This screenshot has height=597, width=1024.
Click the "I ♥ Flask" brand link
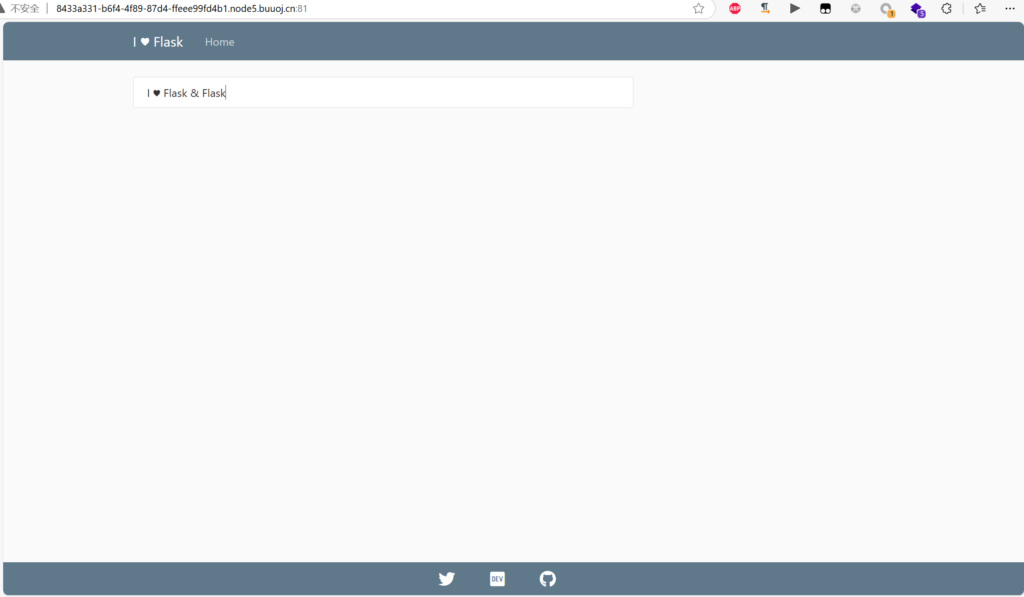[158, 42]
